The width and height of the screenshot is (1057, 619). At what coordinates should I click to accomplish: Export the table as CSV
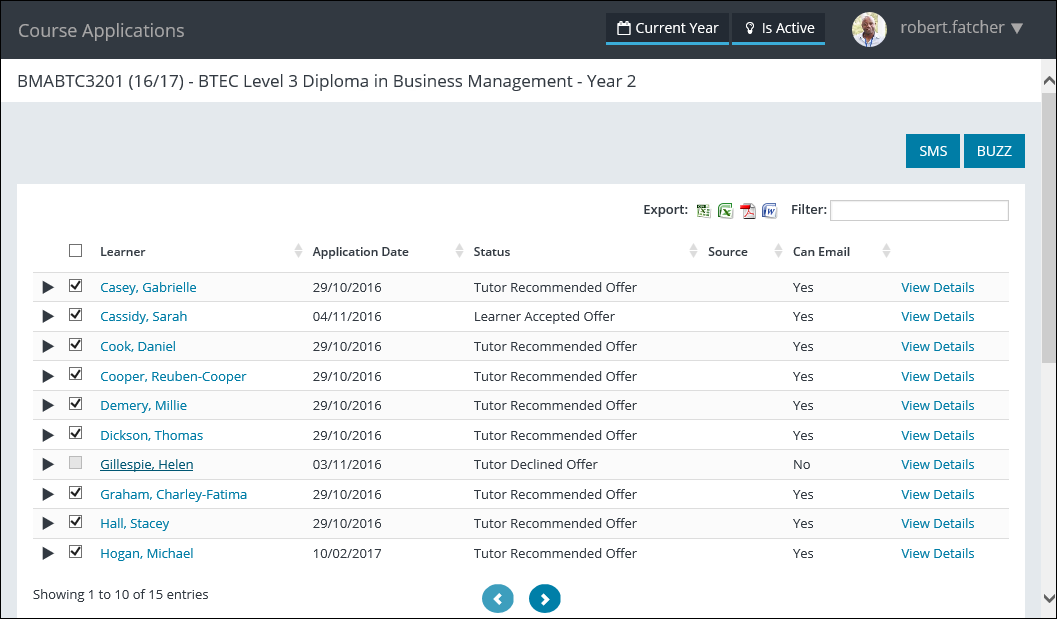(x=704, y=211)
